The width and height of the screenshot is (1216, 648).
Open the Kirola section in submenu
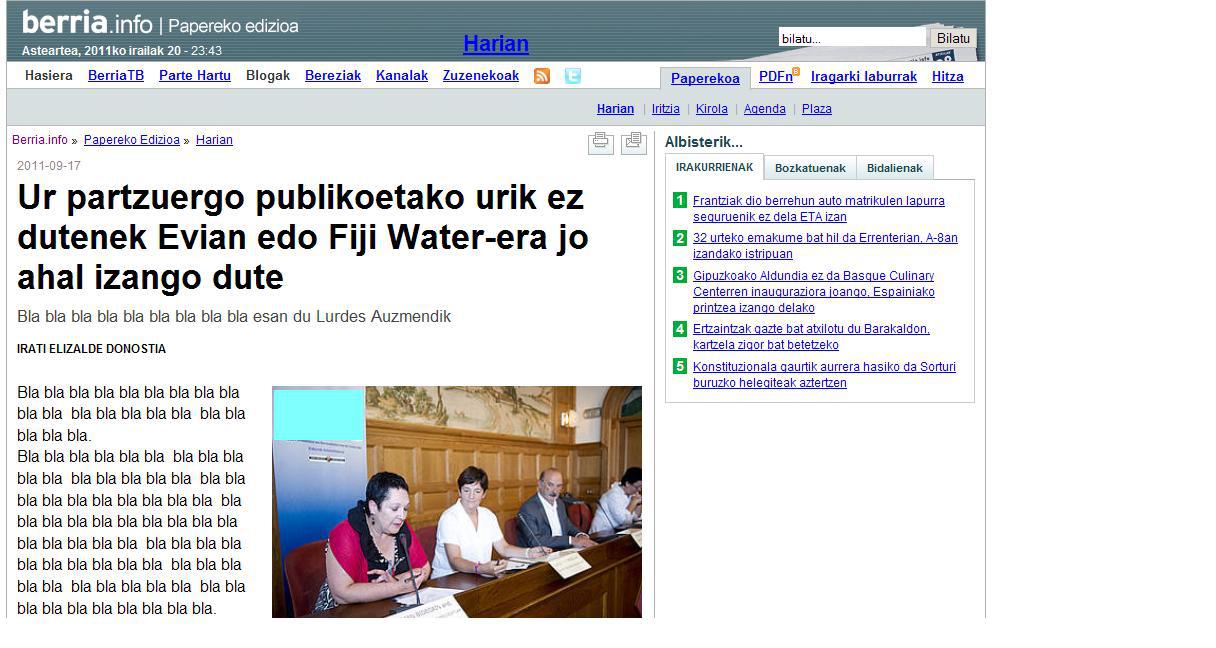712,109
